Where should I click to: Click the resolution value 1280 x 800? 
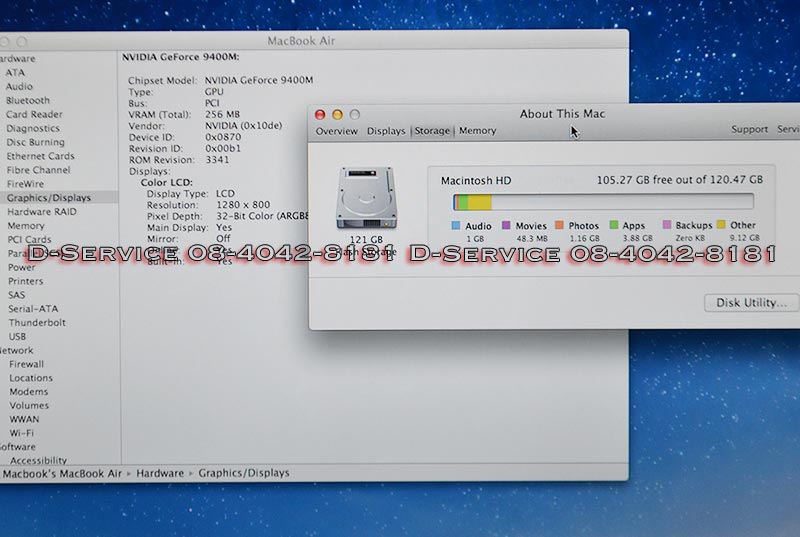(243, 205)
